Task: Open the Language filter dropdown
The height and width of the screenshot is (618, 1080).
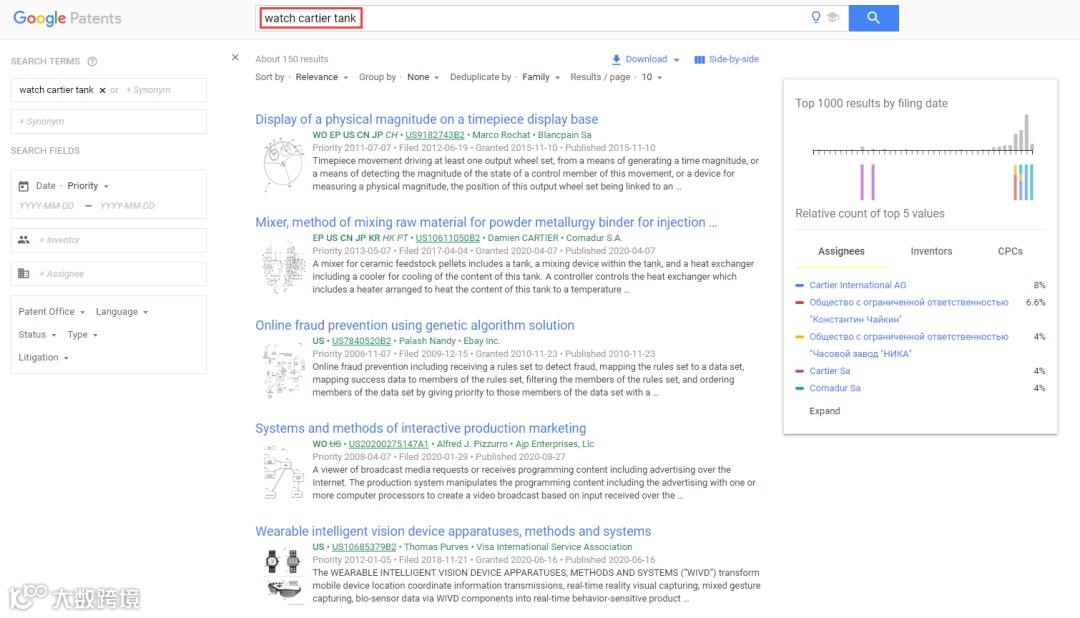Action: pyautogui.click(x=122, y=312)
